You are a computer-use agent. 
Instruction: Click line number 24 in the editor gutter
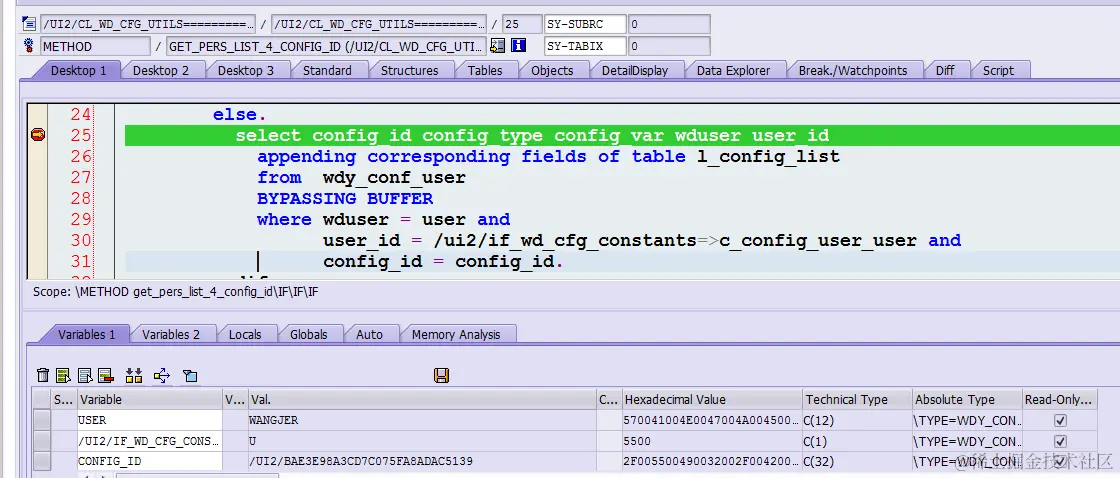click(81, 114)
